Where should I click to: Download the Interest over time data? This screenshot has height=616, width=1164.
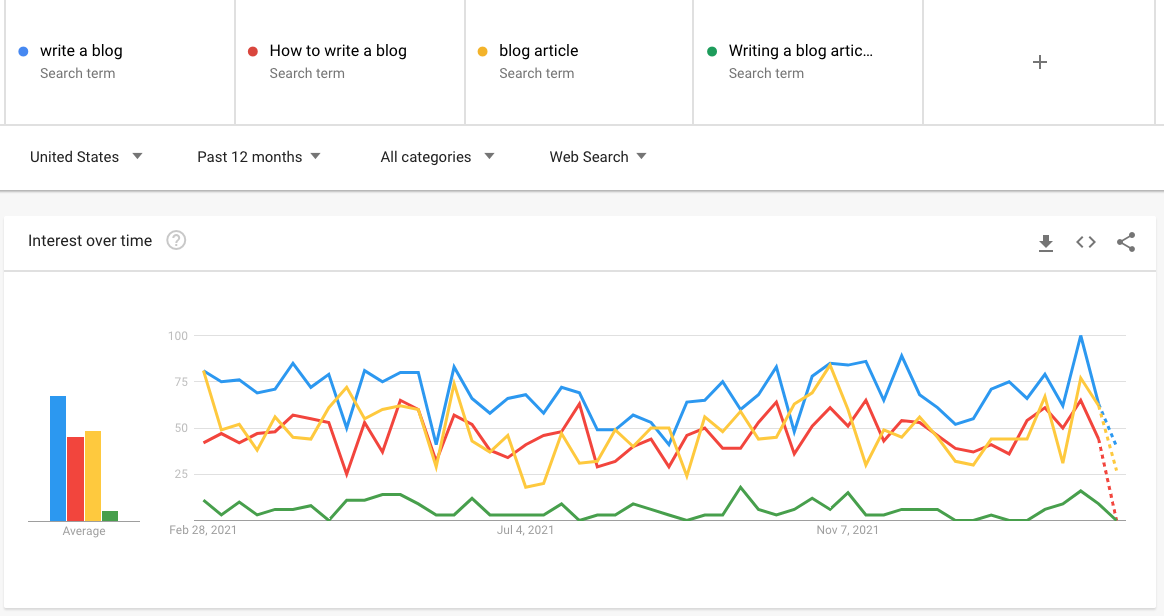1046,242
